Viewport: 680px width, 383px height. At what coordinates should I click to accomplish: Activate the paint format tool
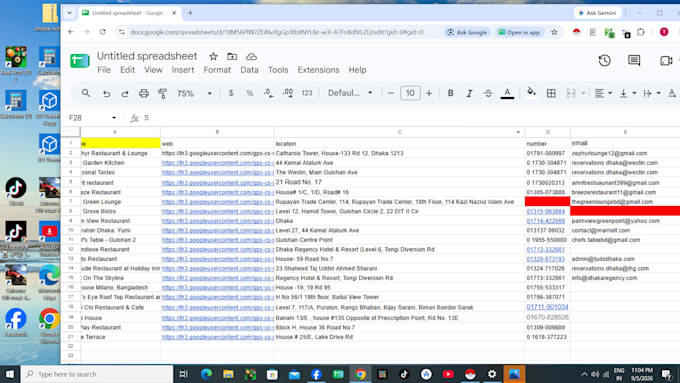point(162,93)
